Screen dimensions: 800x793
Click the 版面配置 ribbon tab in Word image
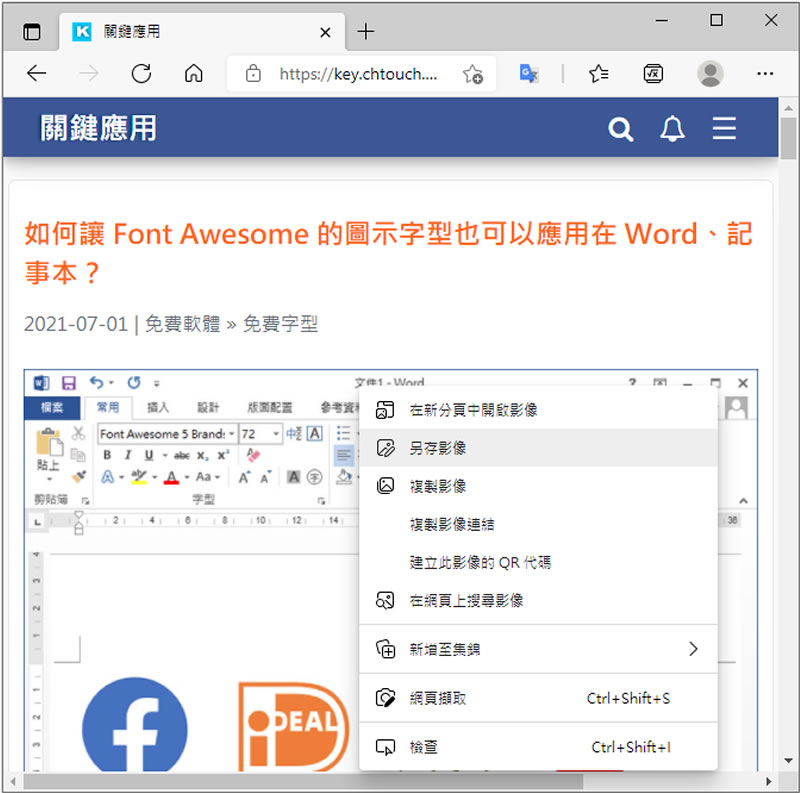(270, 407)
